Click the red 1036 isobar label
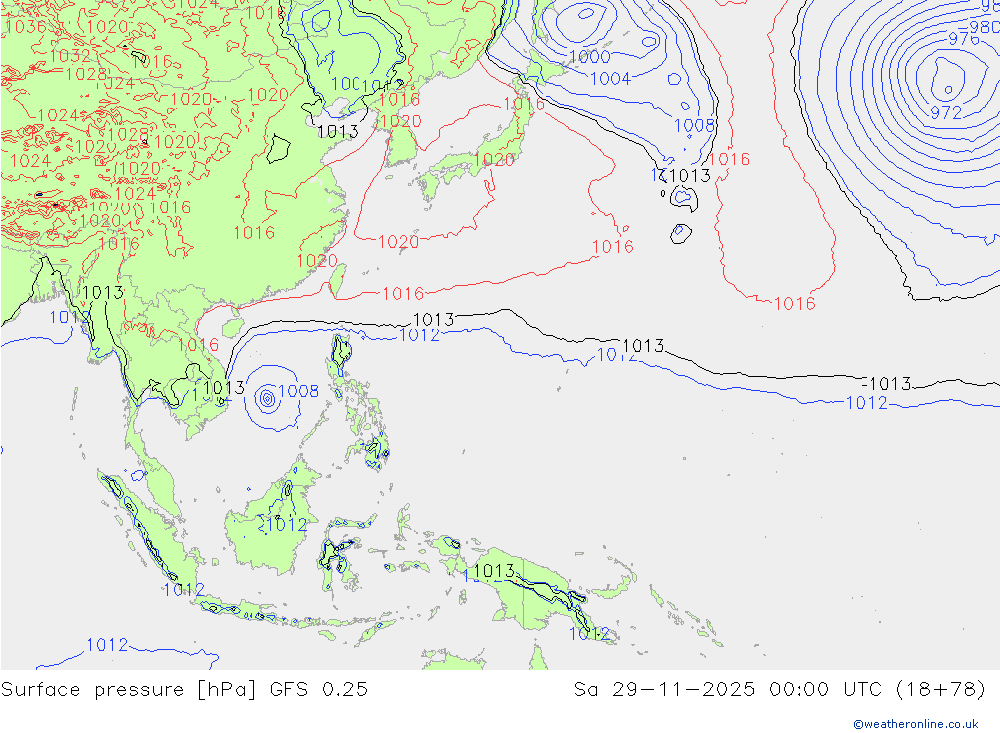This screenshot has width=1000, height=733. 24,26
